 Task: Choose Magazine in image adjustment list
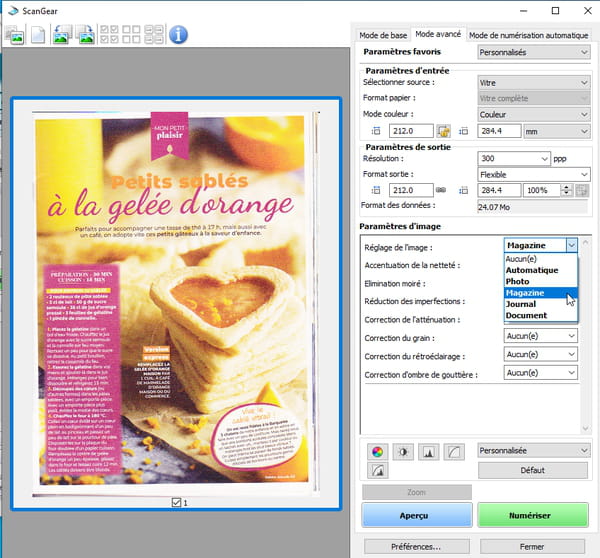click(541, 293)
